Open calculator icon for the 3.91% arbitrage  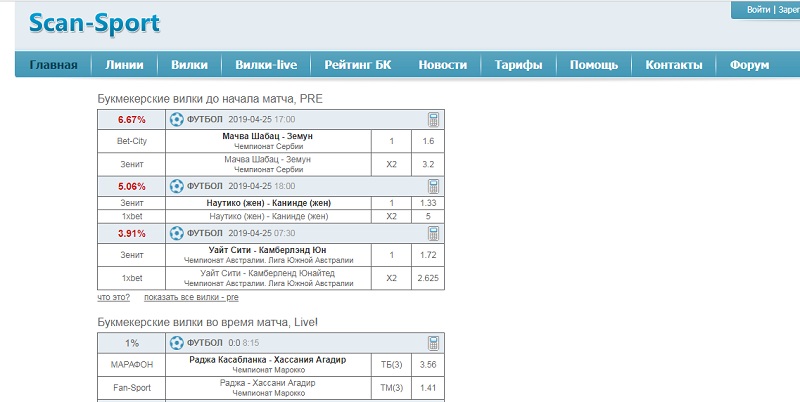coord(433,234)
